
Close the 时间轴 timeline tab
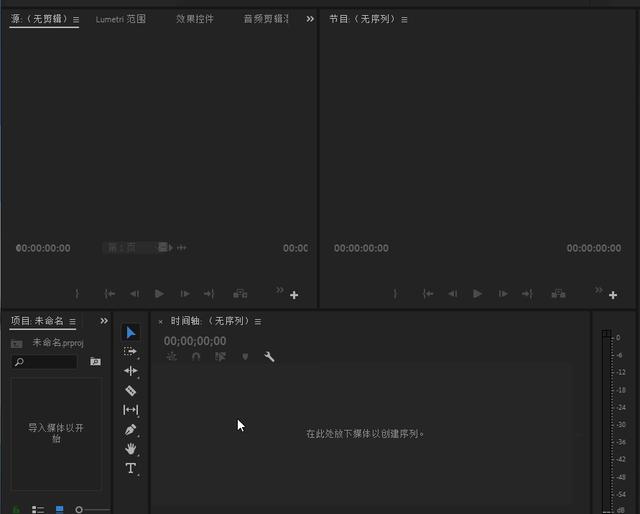160,322
